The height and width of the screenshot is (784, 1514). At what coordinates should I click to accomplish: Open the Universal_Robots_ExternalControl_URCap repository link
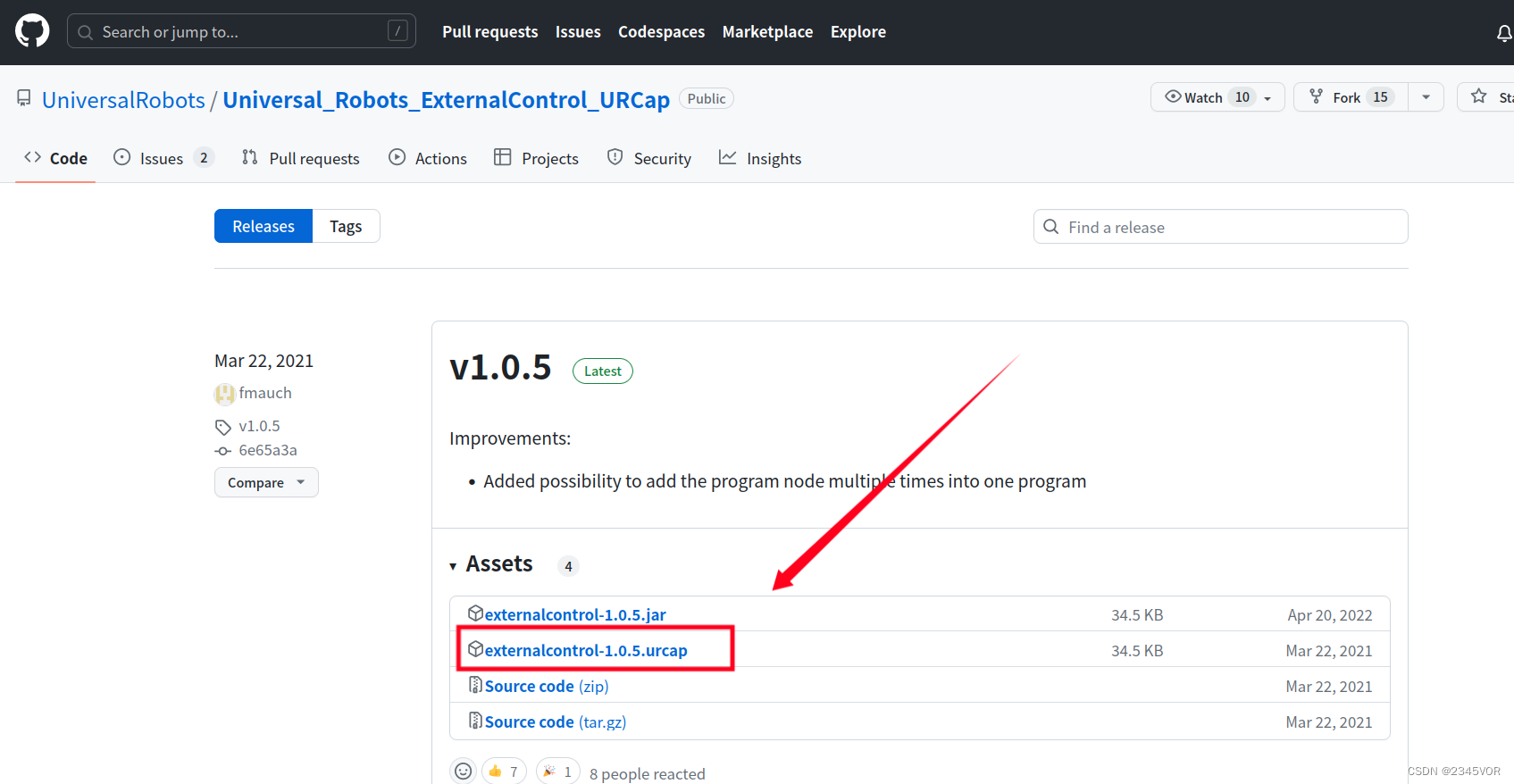point(446,99)
